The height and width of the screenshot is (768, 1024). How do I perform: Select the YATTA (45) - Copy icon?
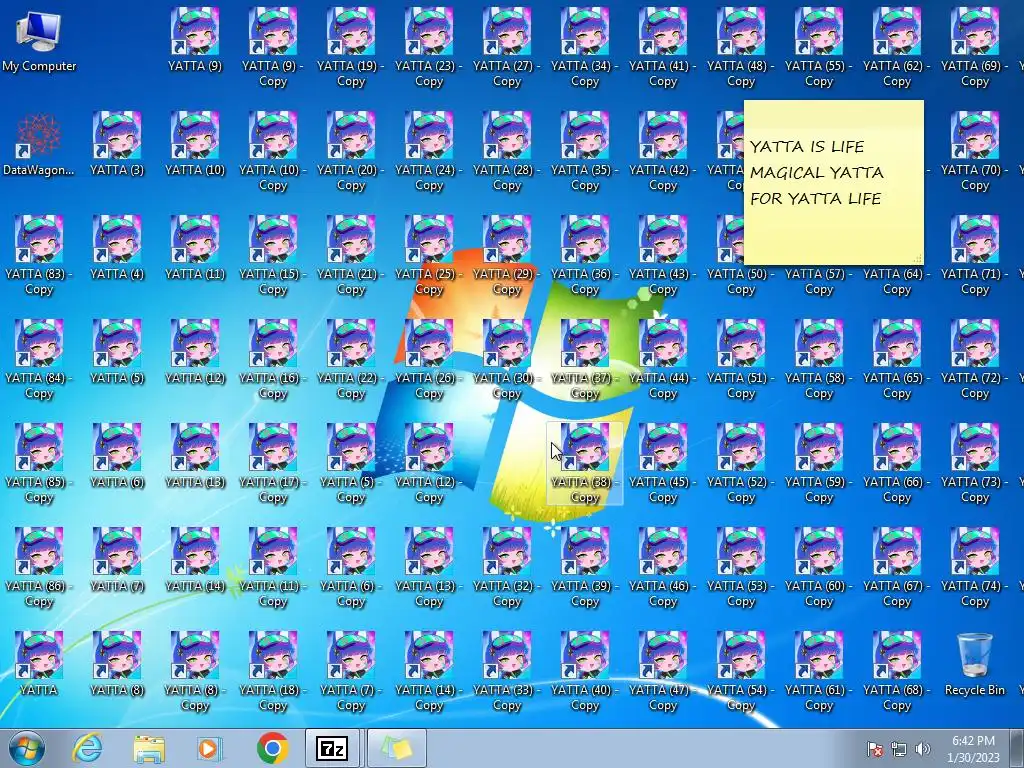[662, 463]
